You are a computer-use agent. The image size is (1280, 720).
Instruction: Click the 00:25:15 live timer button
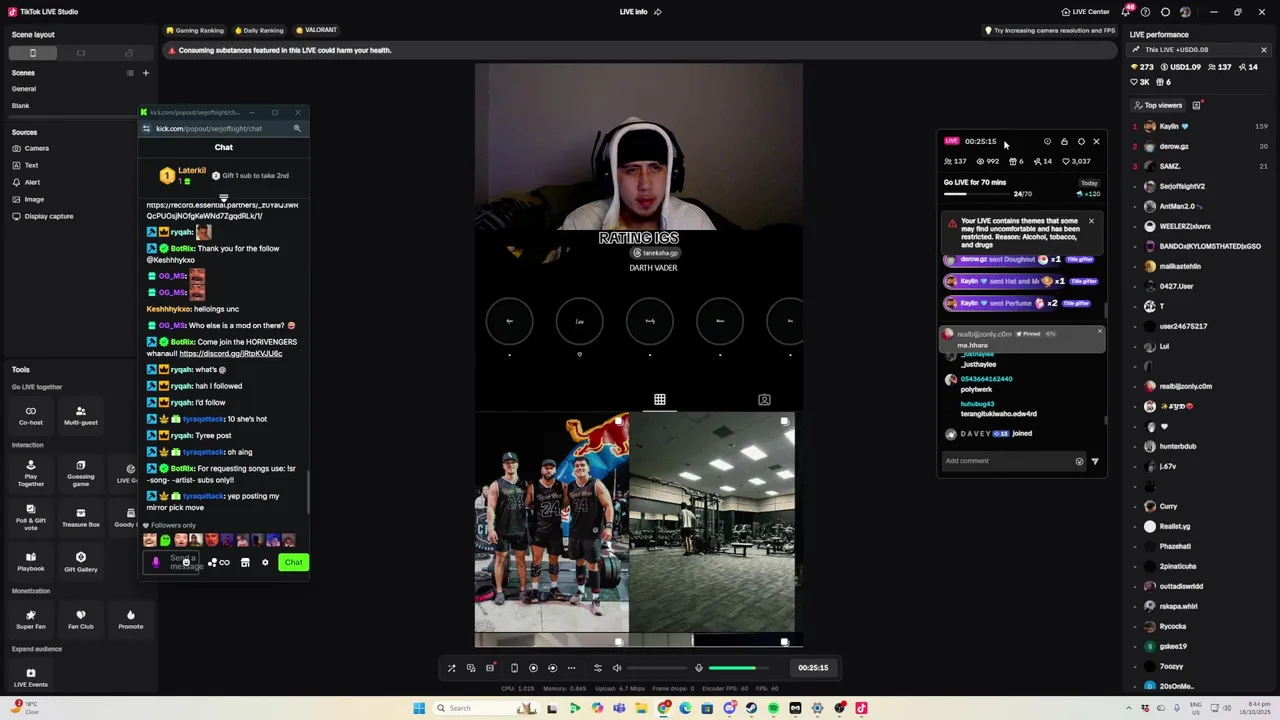(813, 668)
